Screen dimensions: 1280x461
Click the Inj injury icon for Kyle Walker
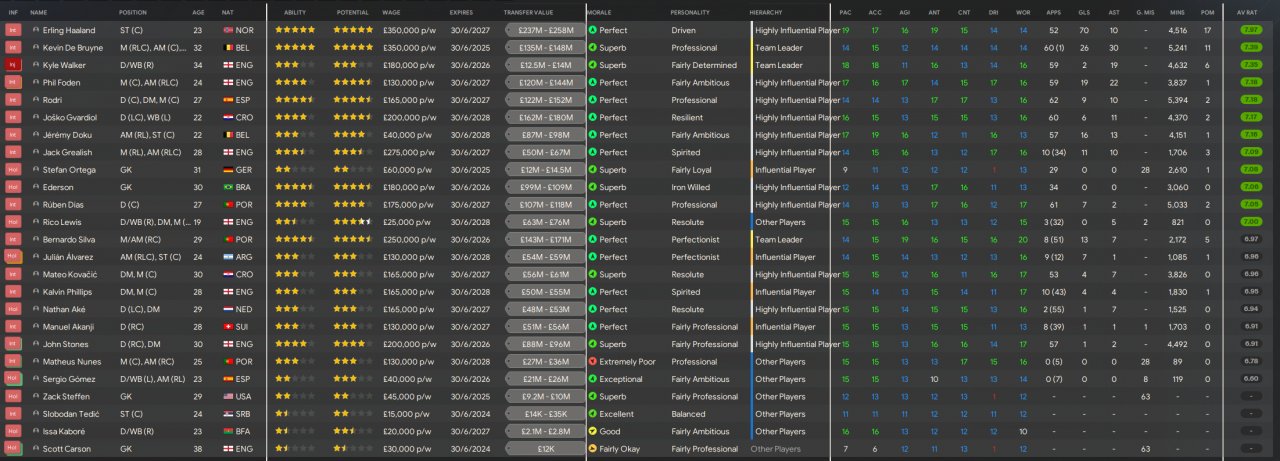[x=13, y=65]
